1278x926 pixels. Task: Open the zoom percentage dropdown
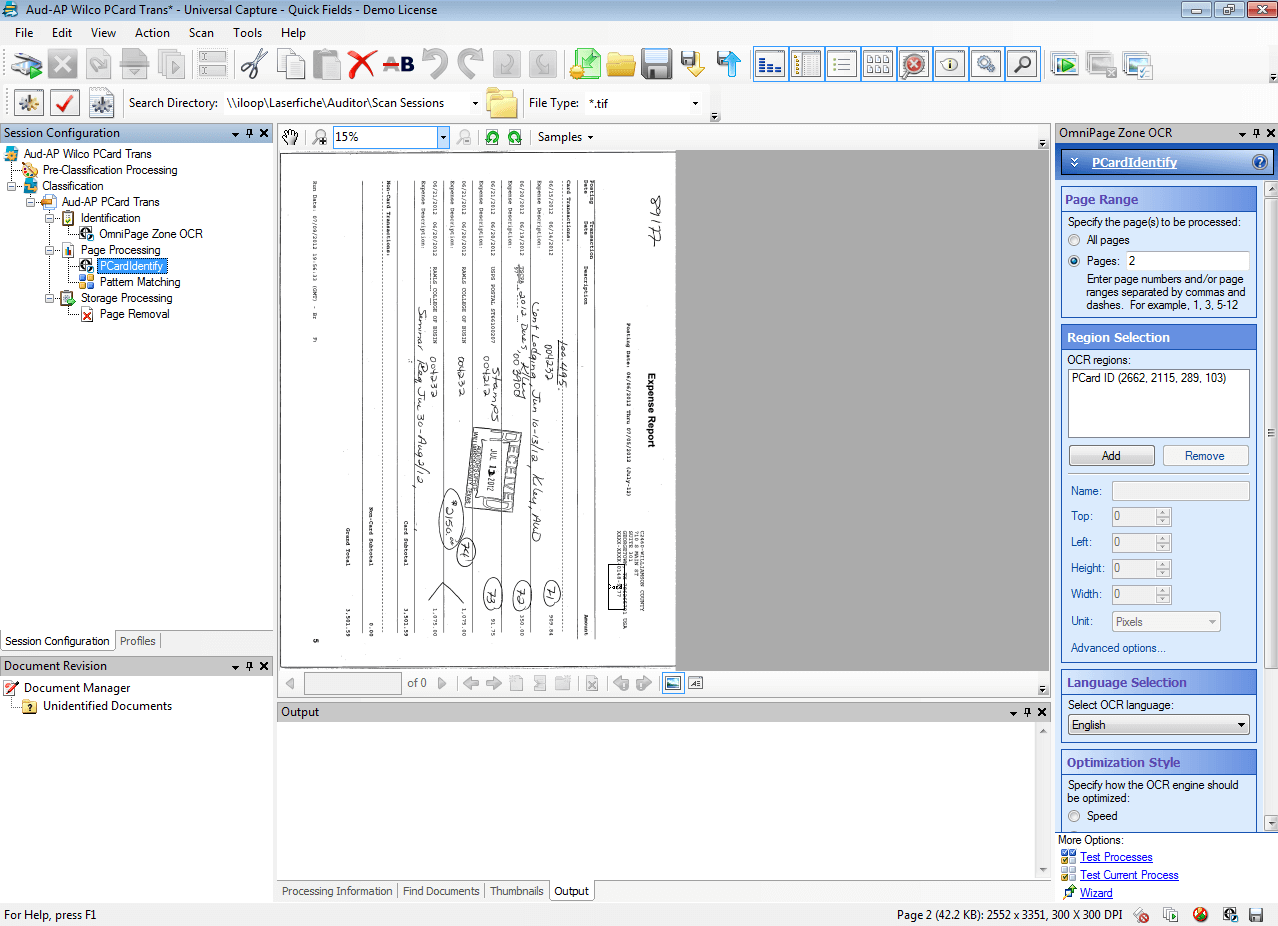coord(443,138)
